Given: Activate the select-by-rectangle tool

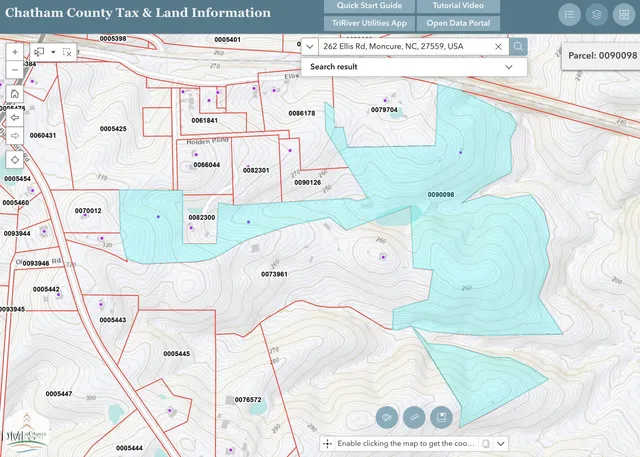Looking at the screenshot, I should (40, 51).
